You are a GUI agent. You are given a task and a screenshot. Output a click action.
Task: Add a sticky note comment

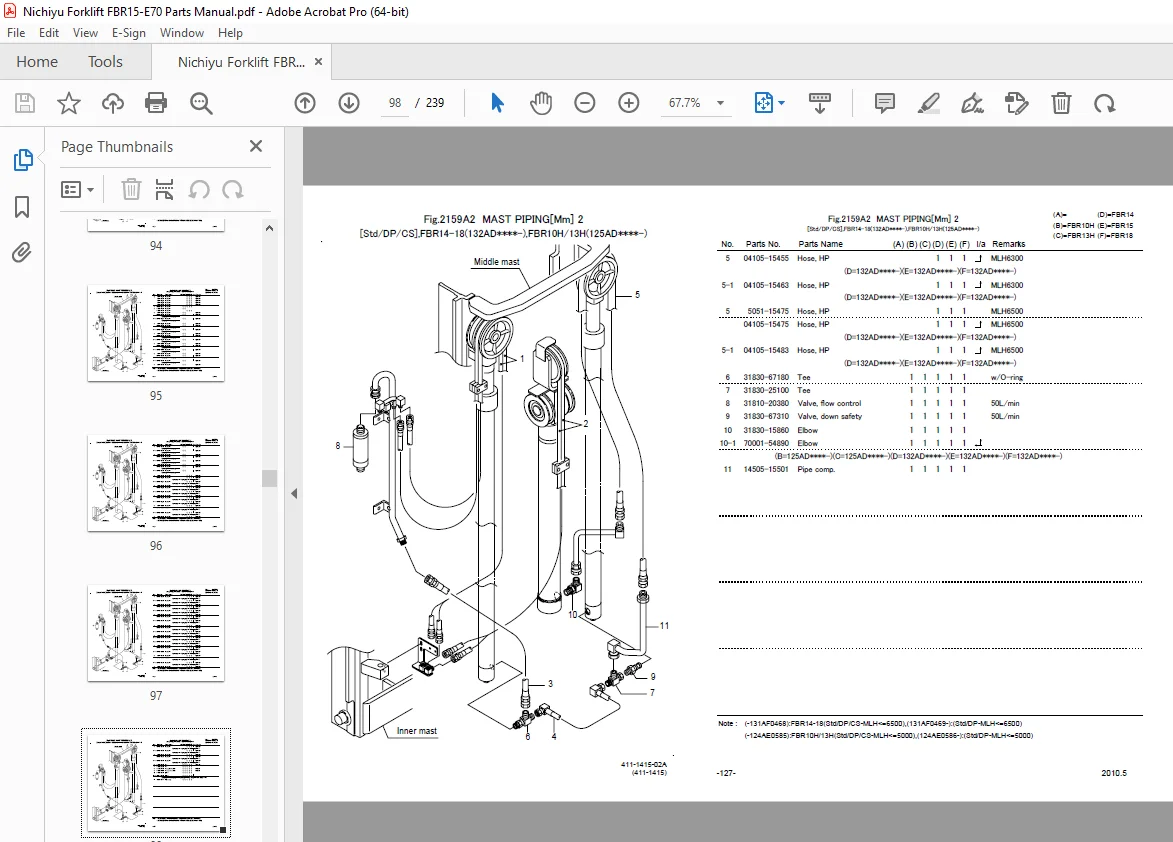tap(885, 103)
